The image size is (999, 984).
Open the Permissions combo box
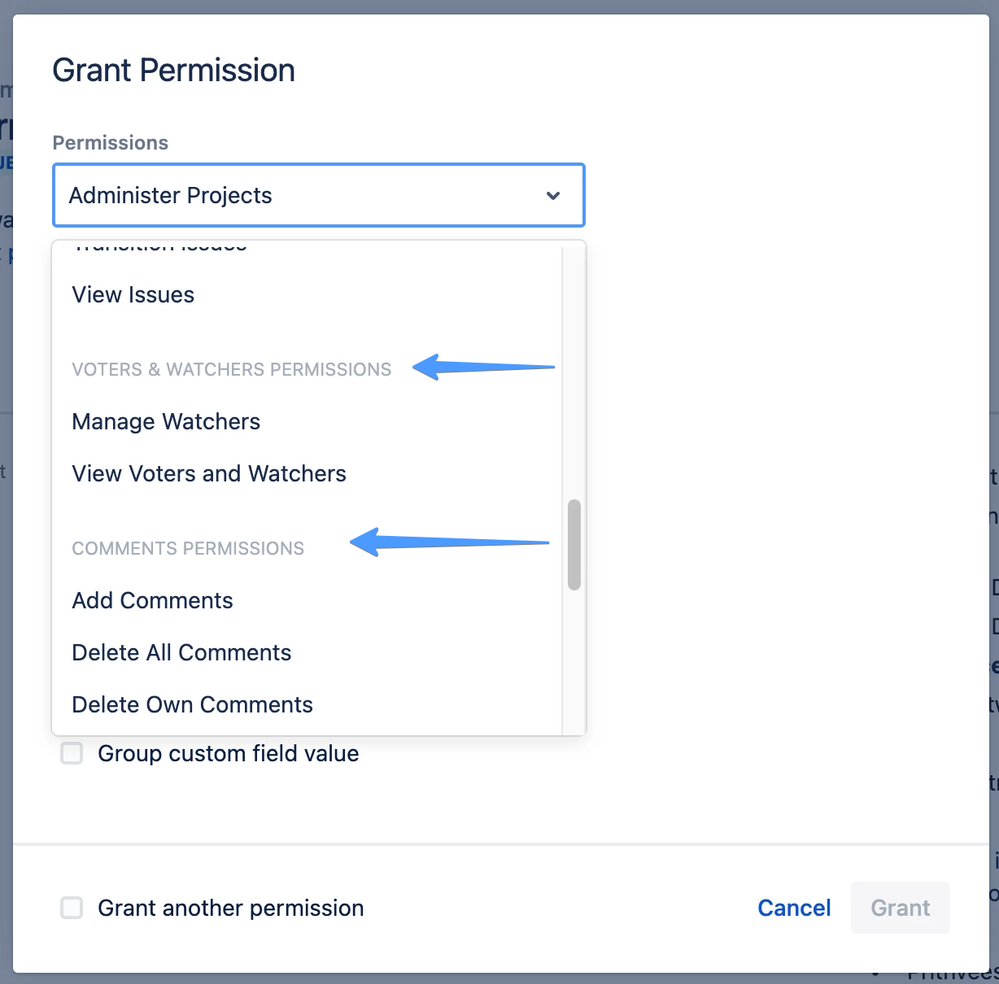pos(318,196)
